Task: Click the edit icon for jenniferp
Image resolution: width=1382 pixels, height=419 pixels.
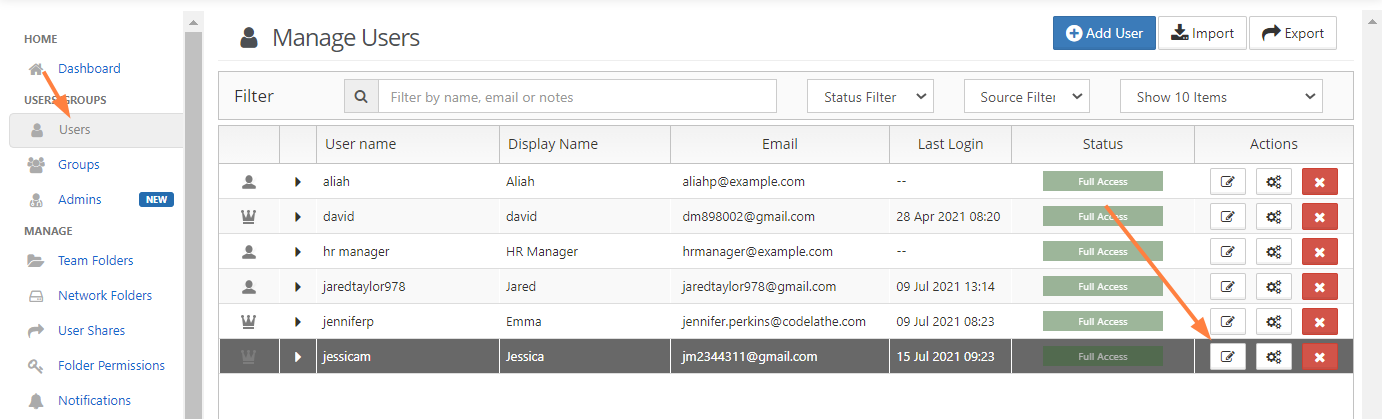Action: (1228, 322)
